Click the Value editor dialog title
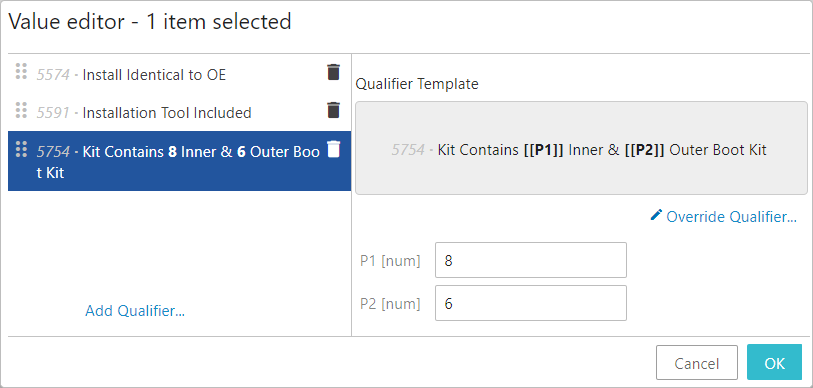The width and height of the screenshot is (813, 388). click(150, 22)
